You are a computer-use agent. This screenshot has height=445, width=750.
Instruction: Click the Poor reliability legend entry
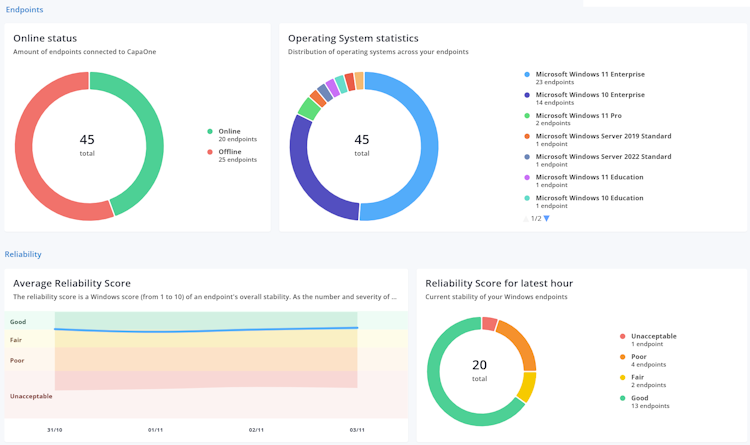point(643,360)
